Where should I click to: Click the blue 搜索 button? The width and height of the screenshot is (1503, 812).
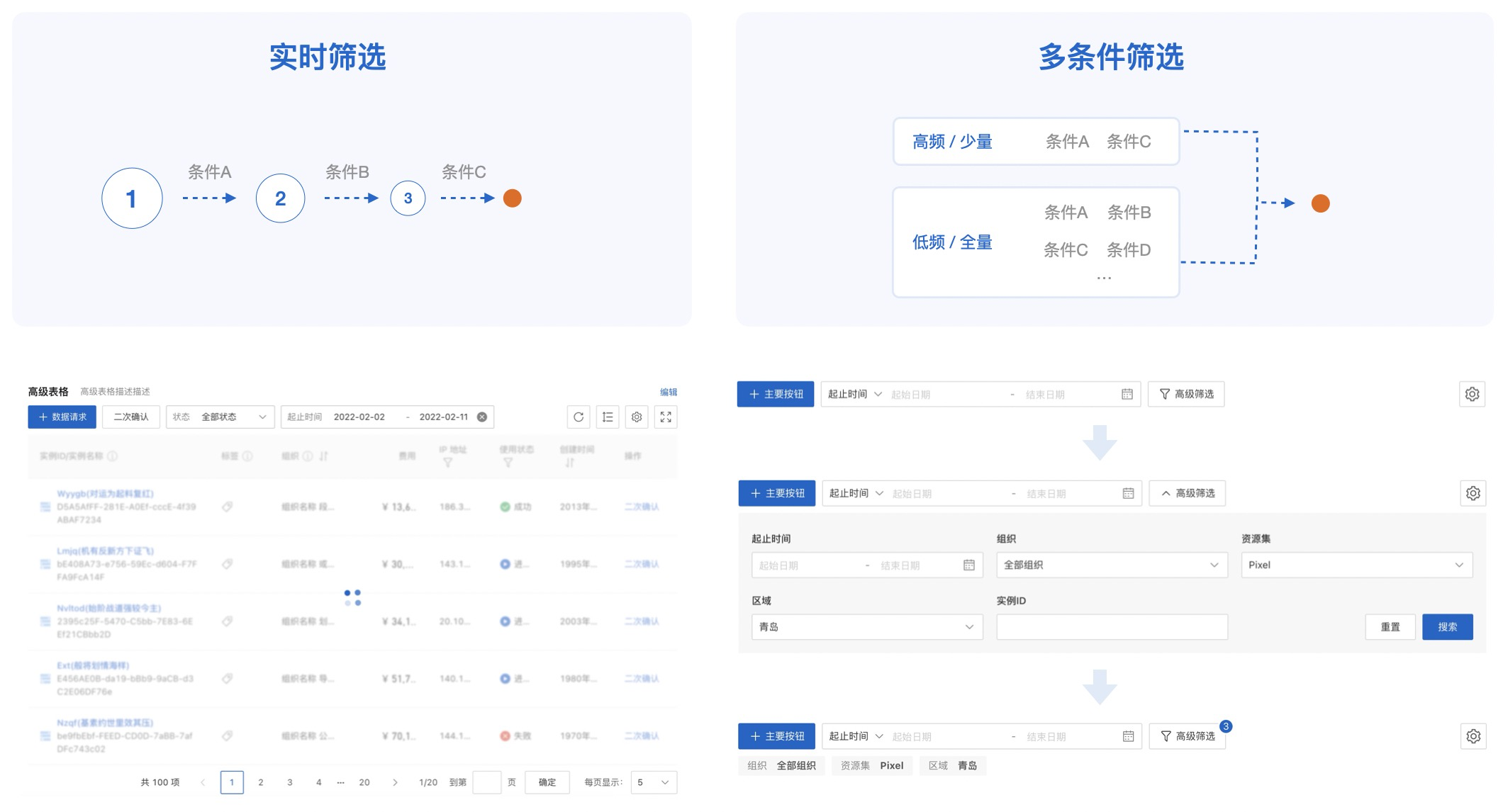(1447, 627)
